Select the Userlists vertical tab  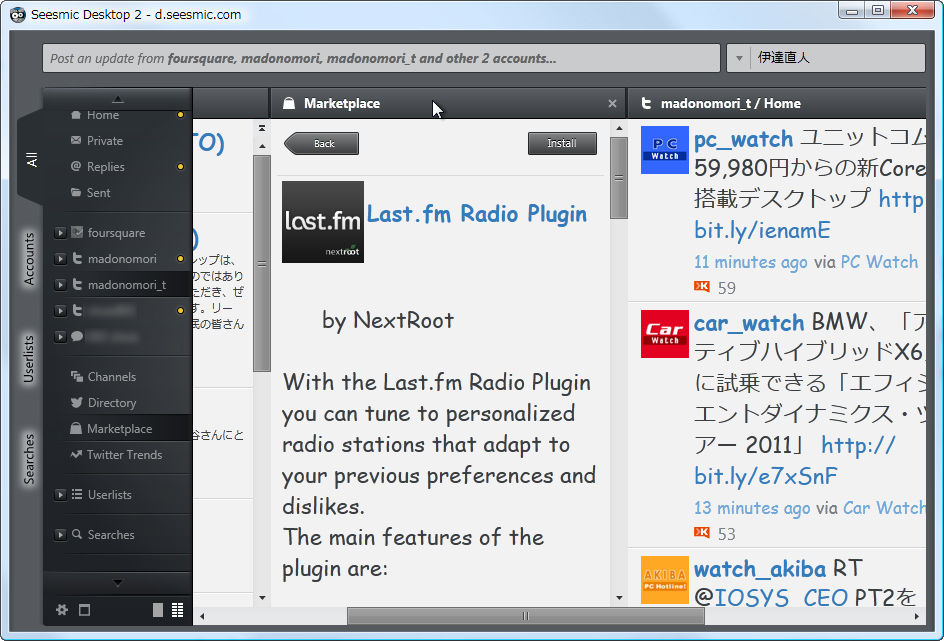point(29,359)
